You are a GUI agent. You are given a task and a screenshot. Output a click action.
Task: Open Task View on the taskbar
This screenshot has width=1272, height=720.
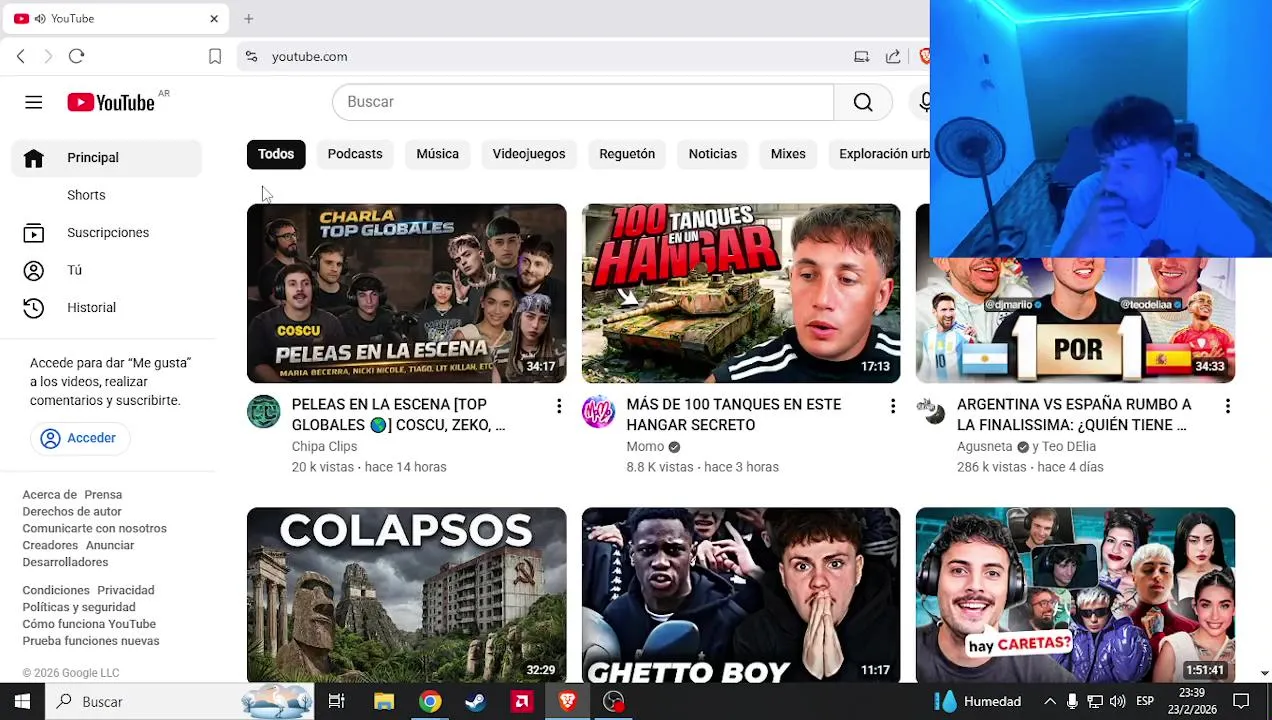336,702
